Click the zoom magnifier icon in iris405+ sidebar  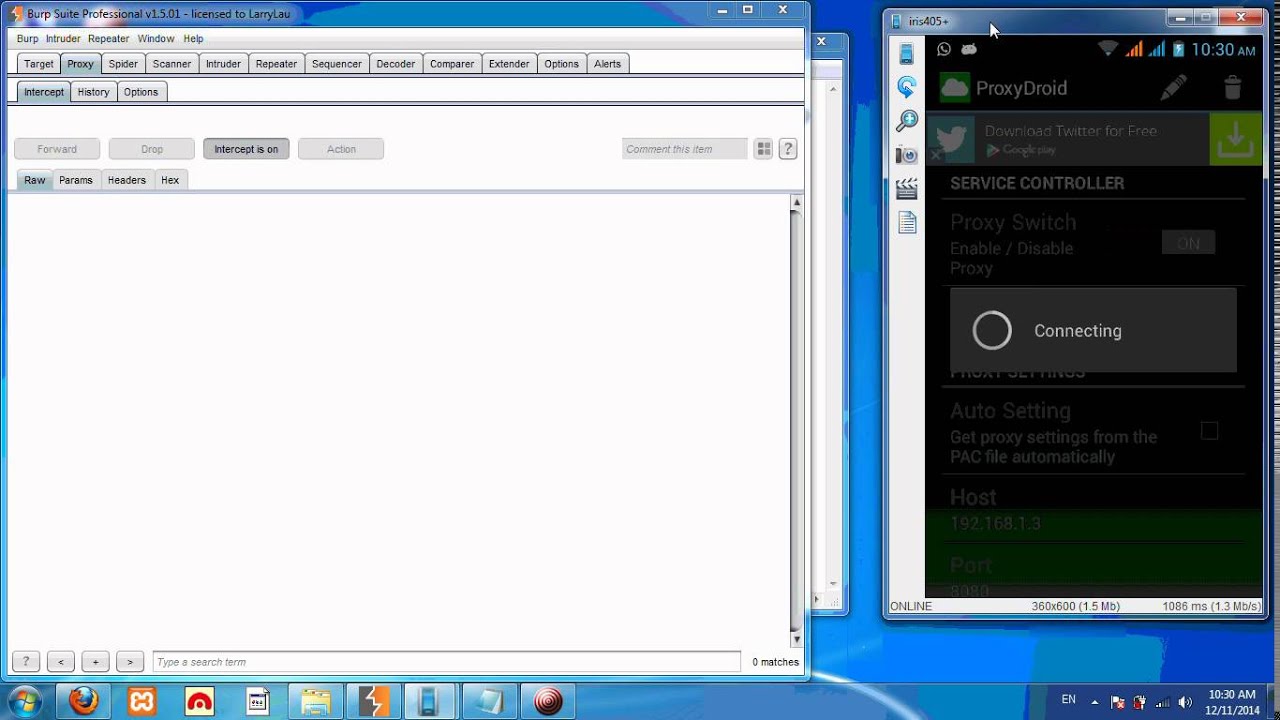(x=907, y=121)
